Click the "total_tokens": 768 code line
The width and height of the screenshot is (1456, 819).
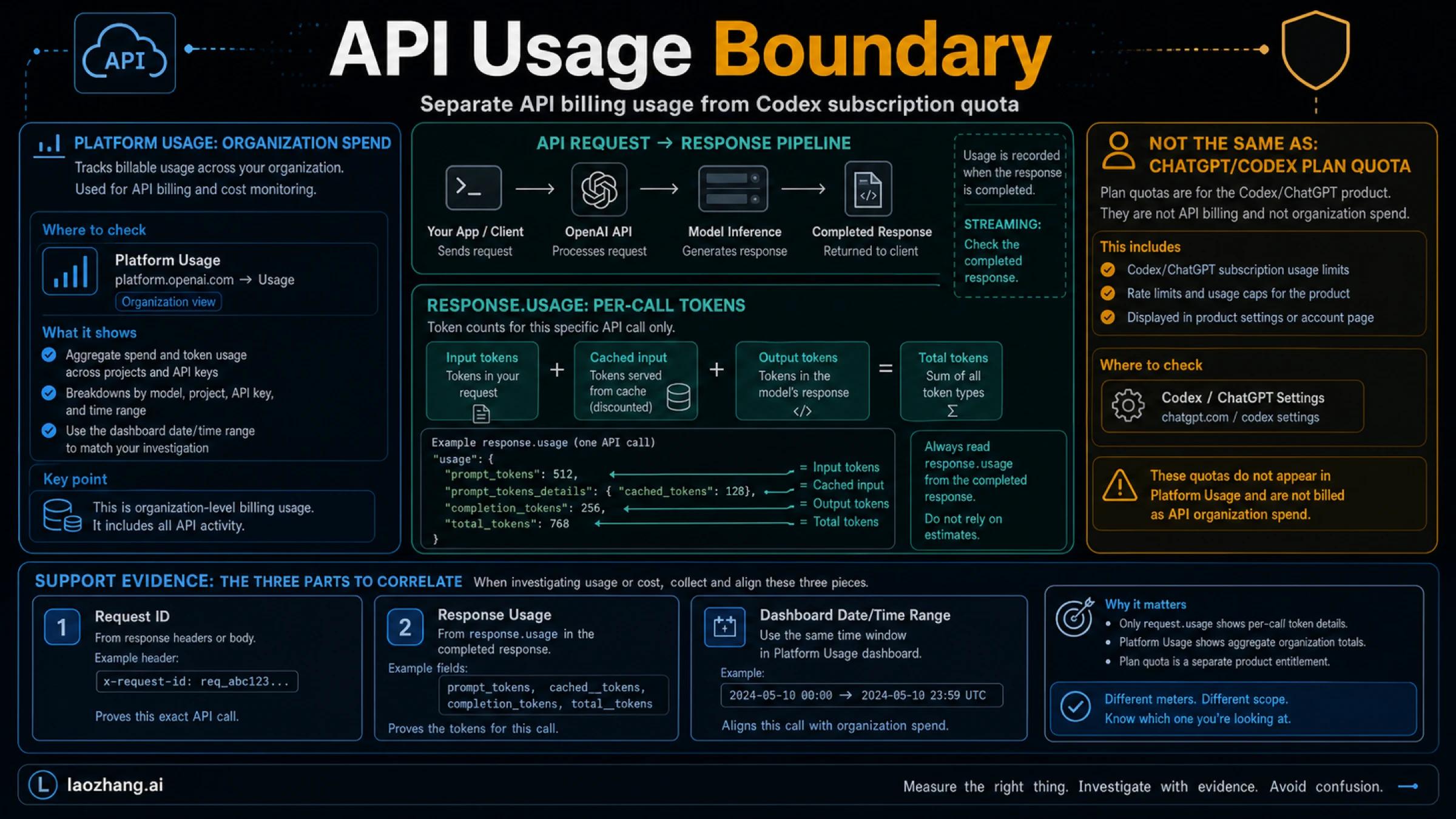[507, 524]
